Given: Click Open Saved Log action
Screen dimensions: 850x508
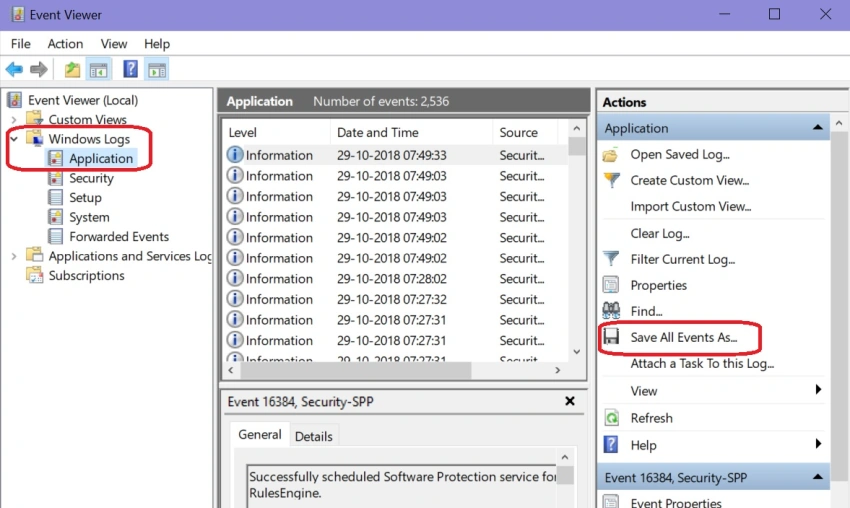Looking at the screenshot, I should (680, 155).
